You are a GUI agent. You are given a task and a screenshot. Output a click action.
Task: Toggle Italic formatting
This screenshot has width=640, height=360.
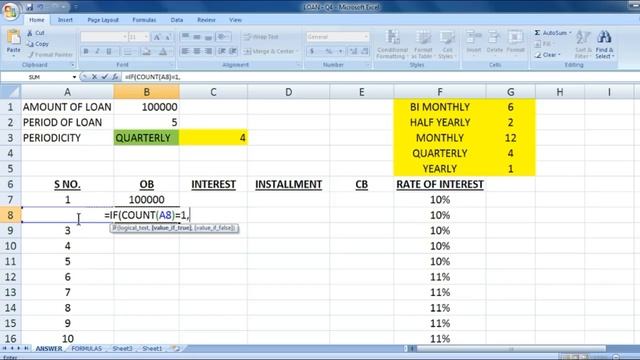(x=97, y=51)
